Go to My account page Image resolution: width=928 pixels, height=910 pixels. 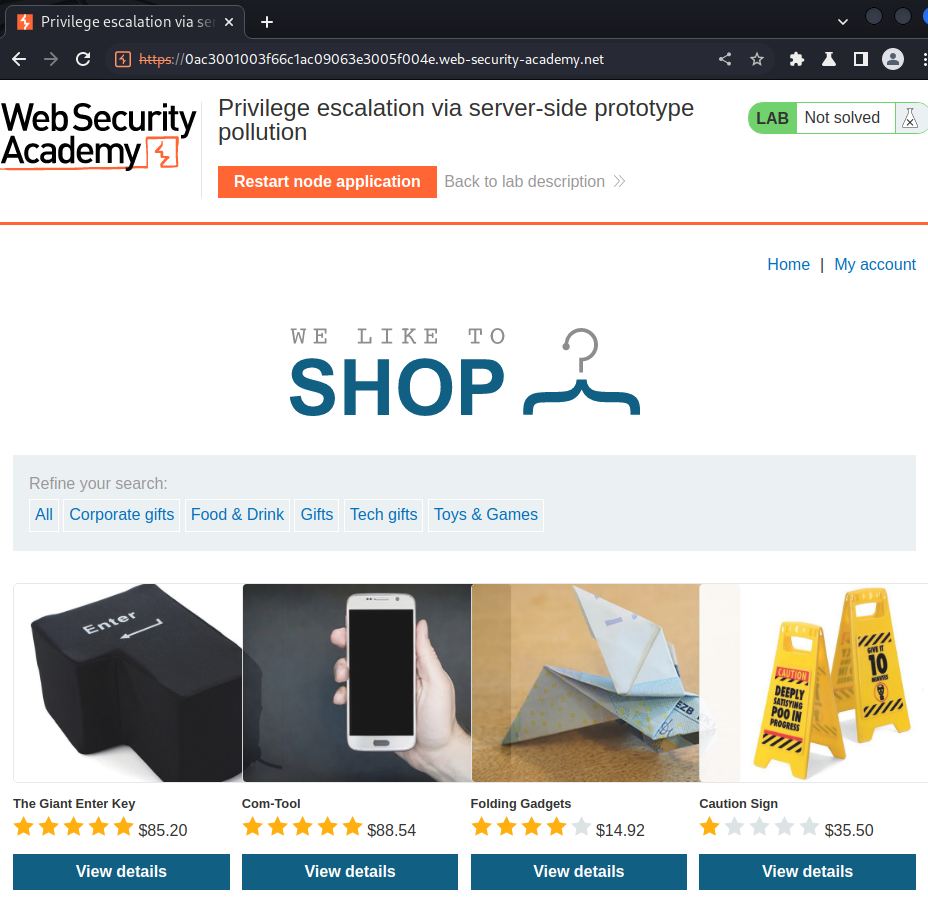coord(875,264)
